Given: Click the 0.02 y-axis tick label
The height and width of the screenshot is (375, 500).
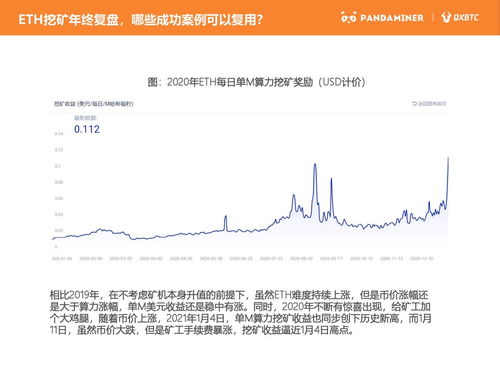Looking at the screenshot, I should click(x=59, y=230).
